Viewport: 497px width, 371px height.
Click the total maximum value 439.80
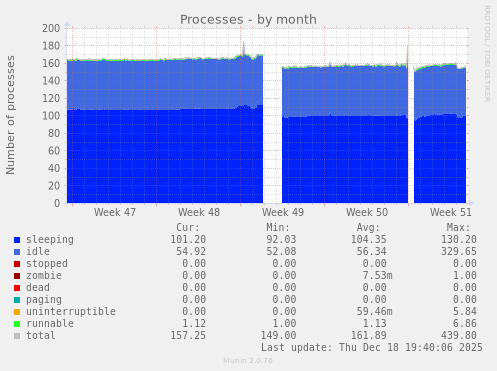coord(459,336)
